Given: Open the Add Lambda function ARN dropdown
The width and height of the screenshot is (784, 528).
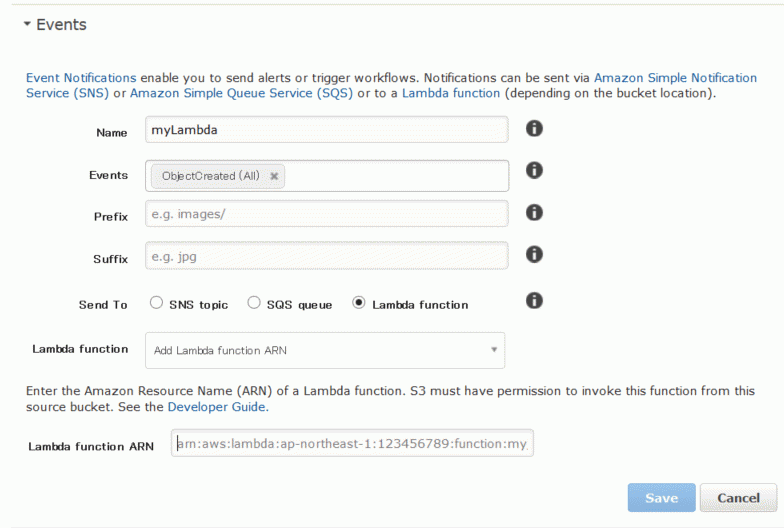Looking at the screenshot, I should pos(325,350).
